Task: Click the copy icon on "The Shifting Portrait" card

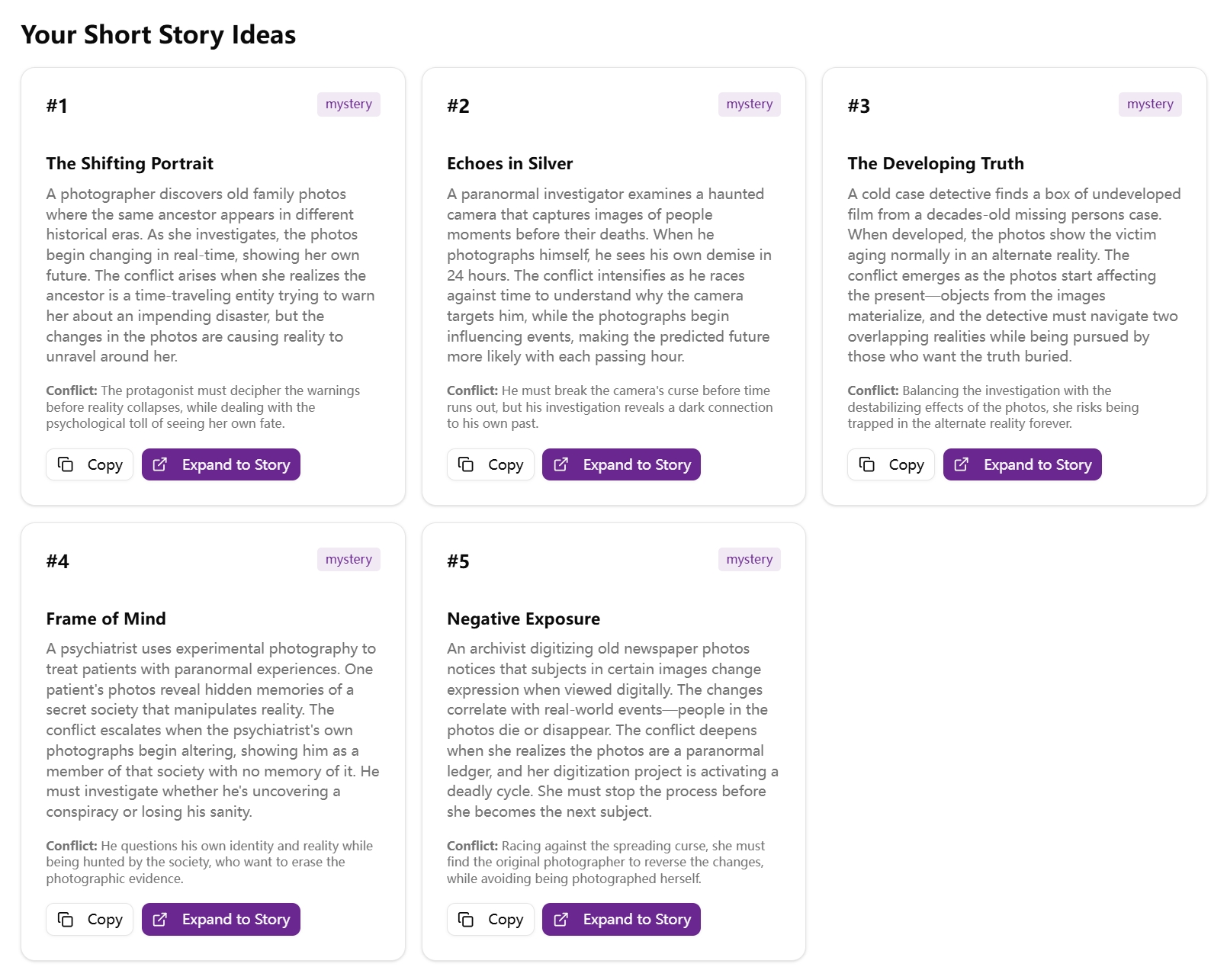Action: click(65, 464)
